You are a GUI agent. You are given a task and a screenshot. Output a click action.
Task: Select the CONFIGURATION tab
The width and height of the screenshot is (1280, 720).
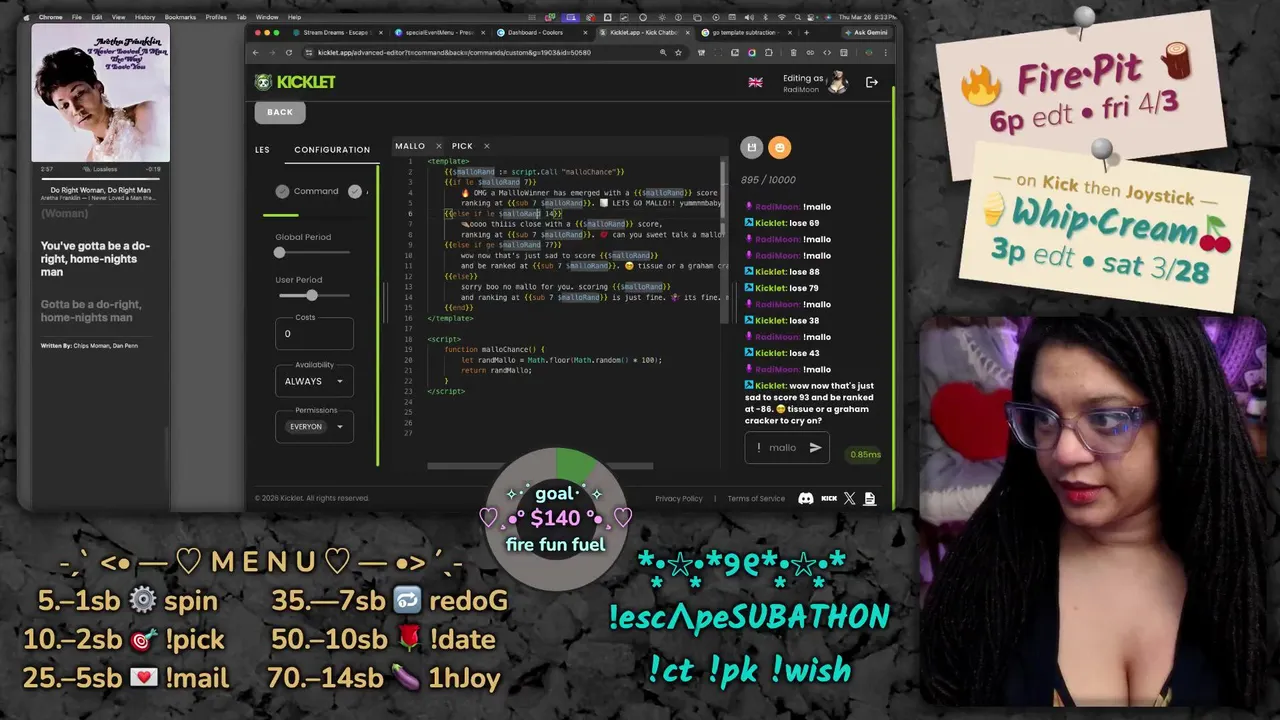pyautogui.click(x=332, y=150)
